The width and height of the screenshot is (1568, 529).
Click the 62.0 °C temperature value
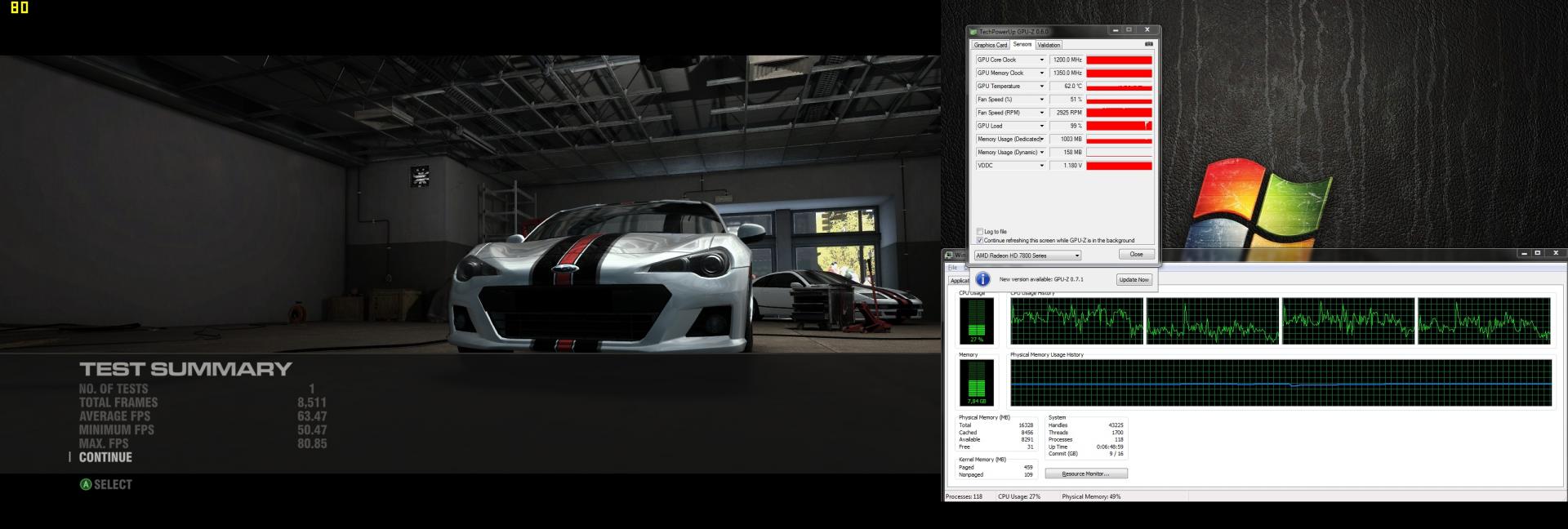1067,86
